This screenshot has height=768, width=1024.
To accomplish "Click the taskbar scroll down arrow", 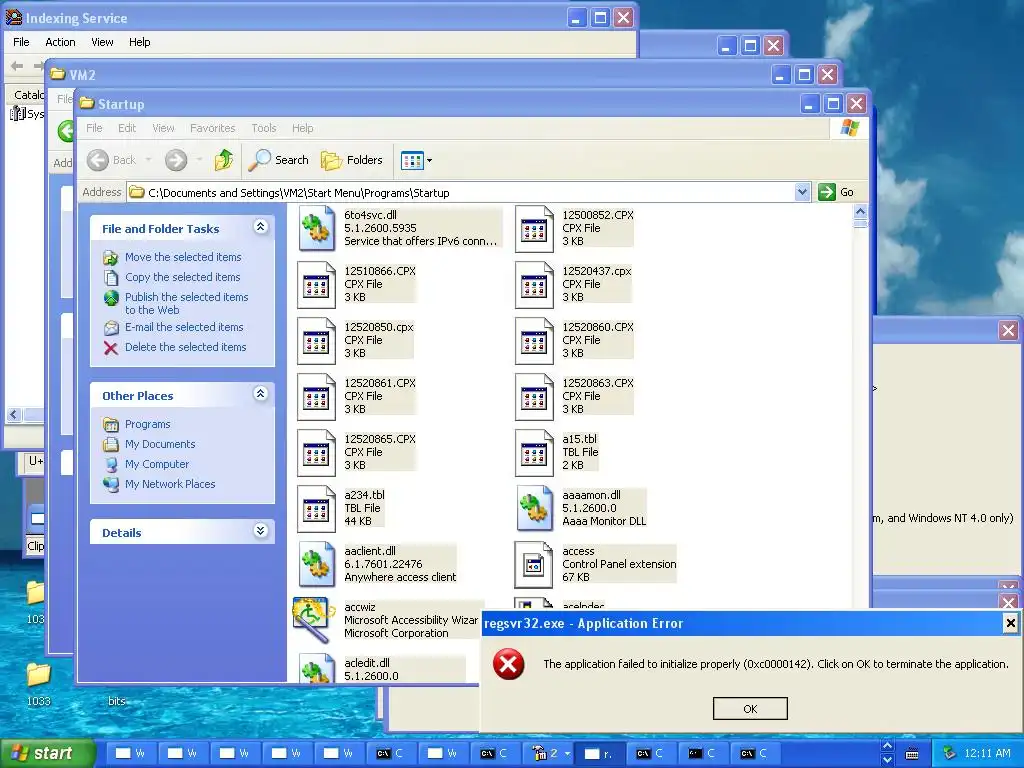I will click(x=887, y=760).
